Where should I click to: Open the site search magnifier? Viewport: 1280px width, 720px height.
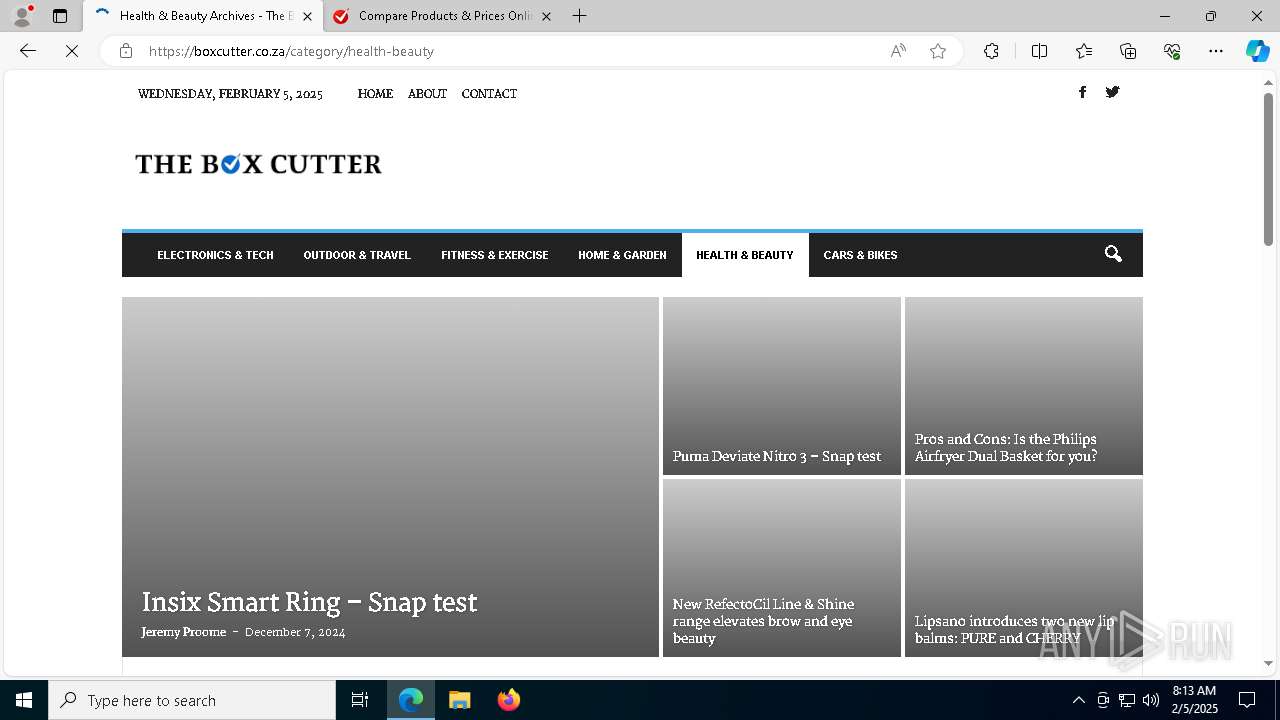[1113, 254]
